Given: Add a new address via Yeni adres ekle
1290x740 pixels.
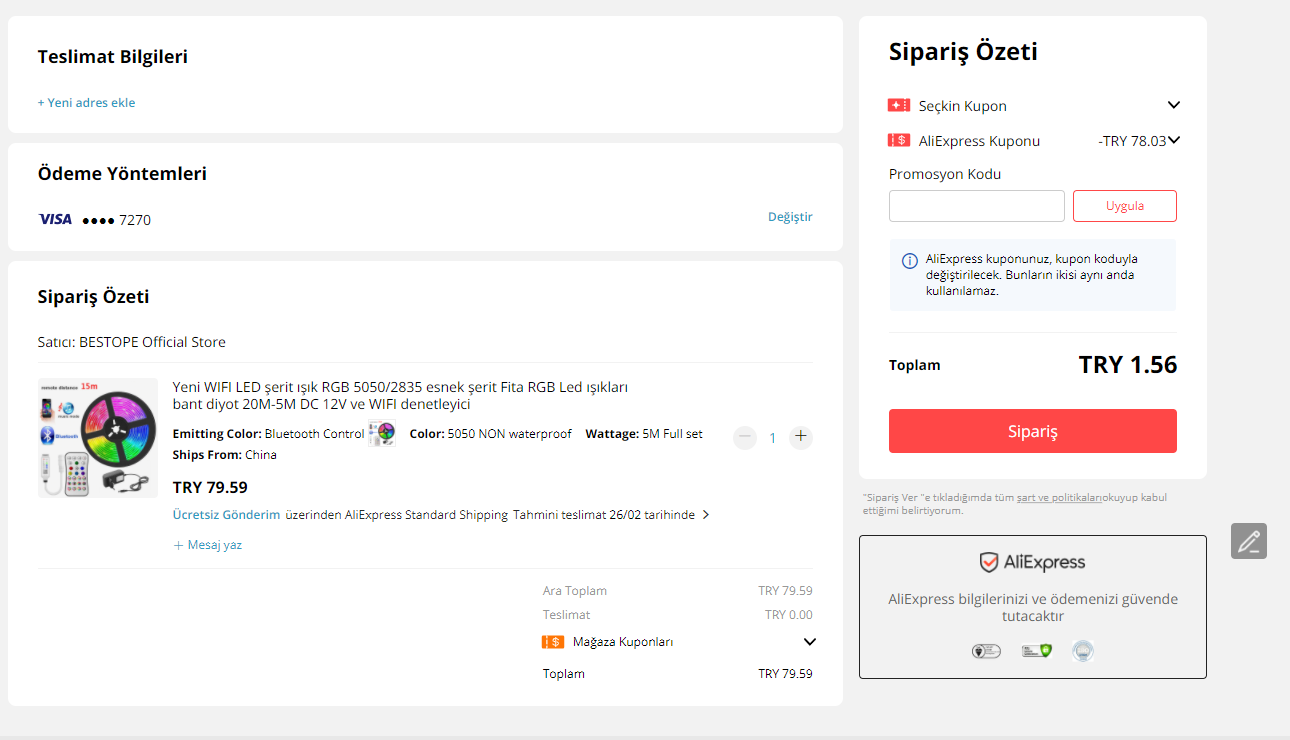Looking at the screenshot, I should click(x=86, y=103).
